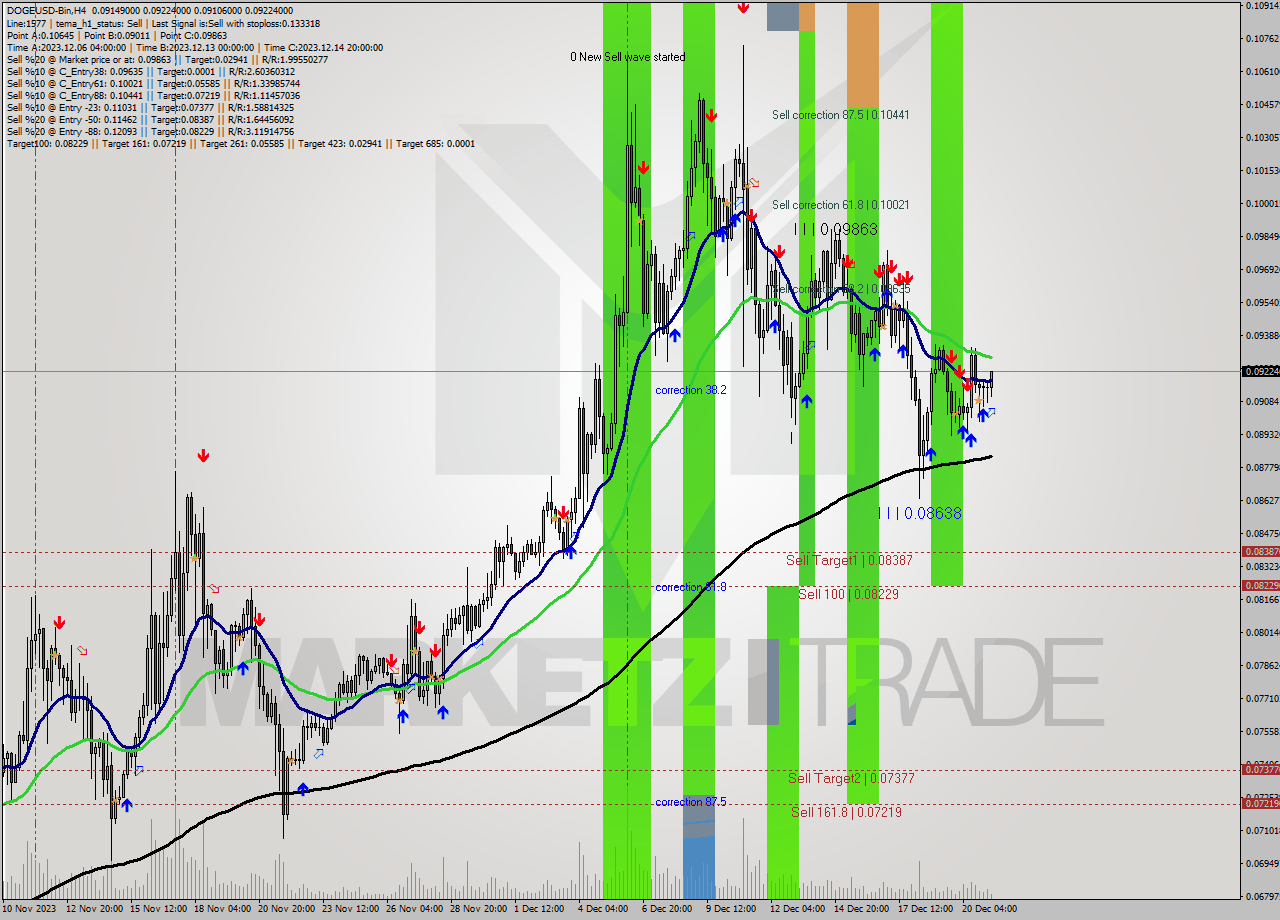Click the '10 Nov 2023' time axis label

pyautogui.click(x=30, y=909)
